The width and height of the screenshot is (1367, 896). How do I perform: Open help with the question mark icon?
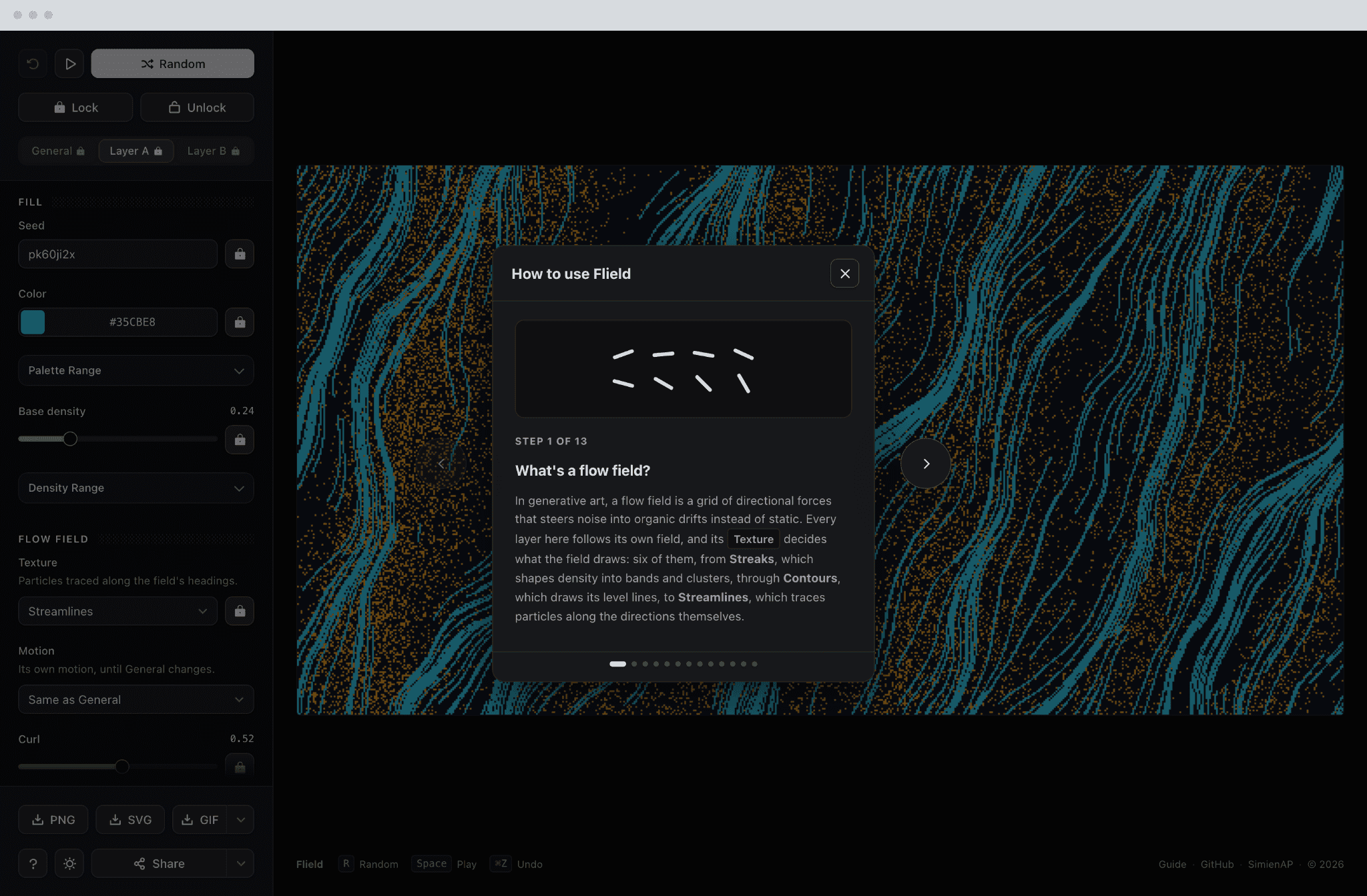[x=33, y=863]
